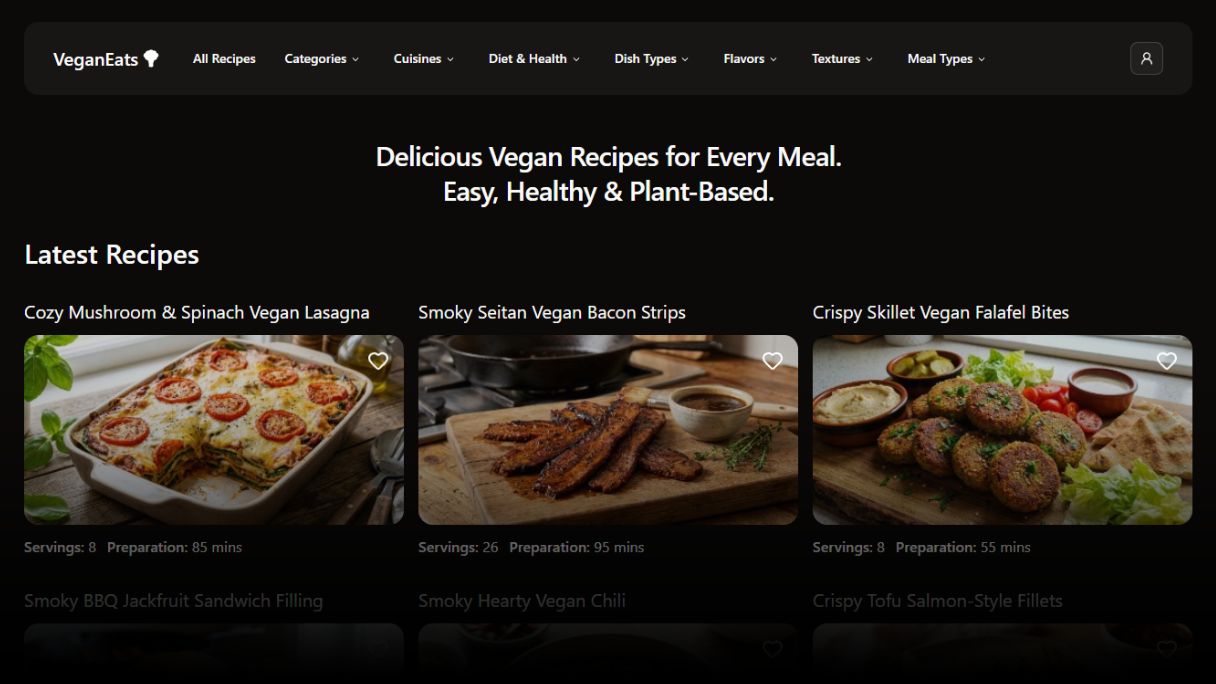This screenshot has width=1216, height=684.
Task: Expand the Categories dropdown
Action: (x=322, y=59)
